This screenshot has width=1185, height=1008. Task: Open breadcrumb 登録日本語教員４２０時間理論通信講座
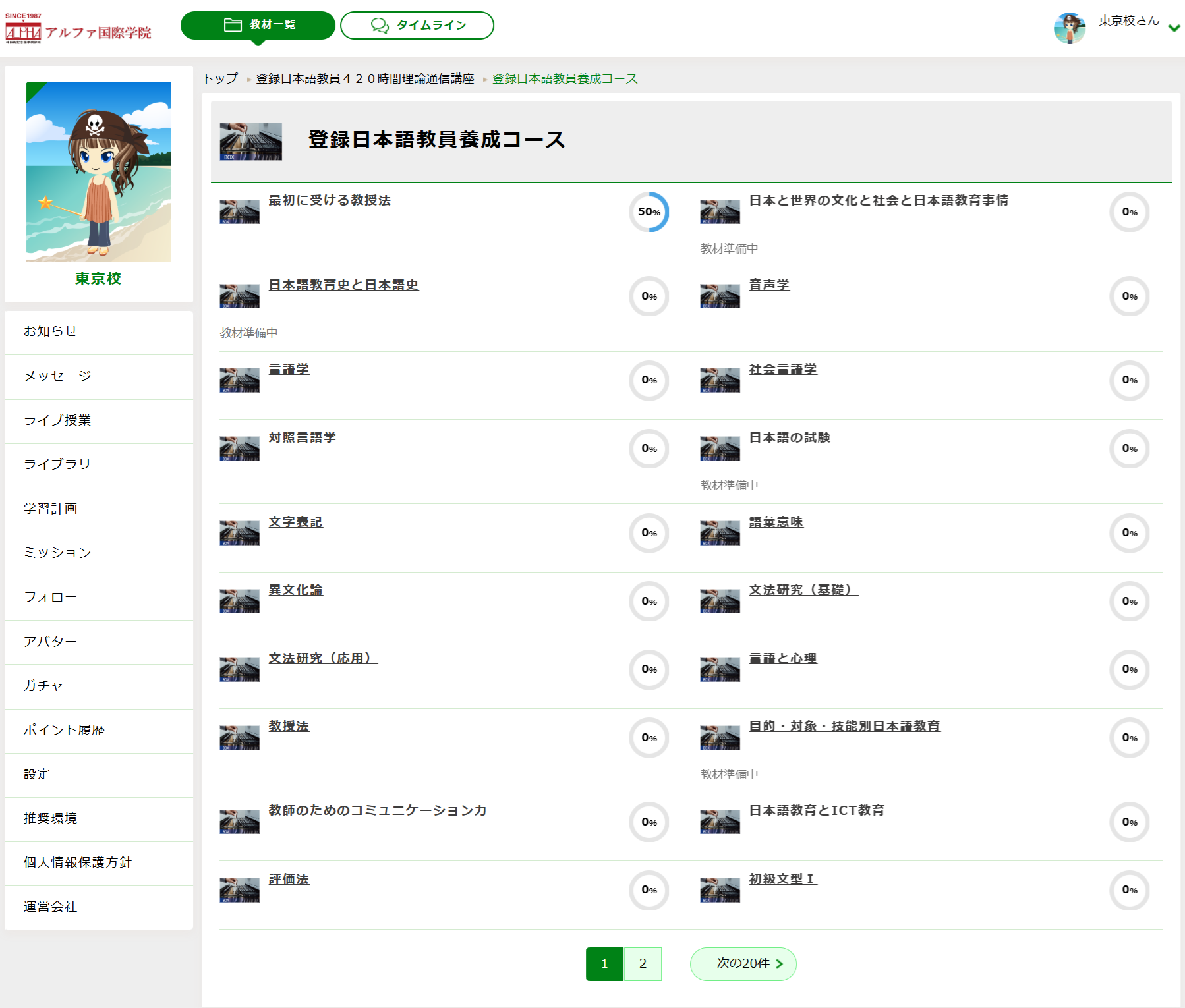[x=365, y=78]
